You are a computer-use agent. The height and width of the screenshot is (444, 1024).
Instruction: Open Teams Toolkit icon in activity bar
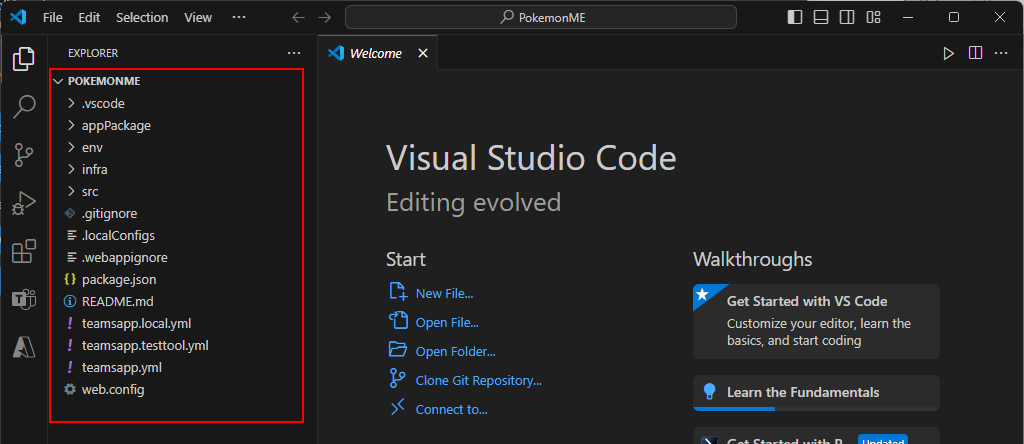[24, 300]
